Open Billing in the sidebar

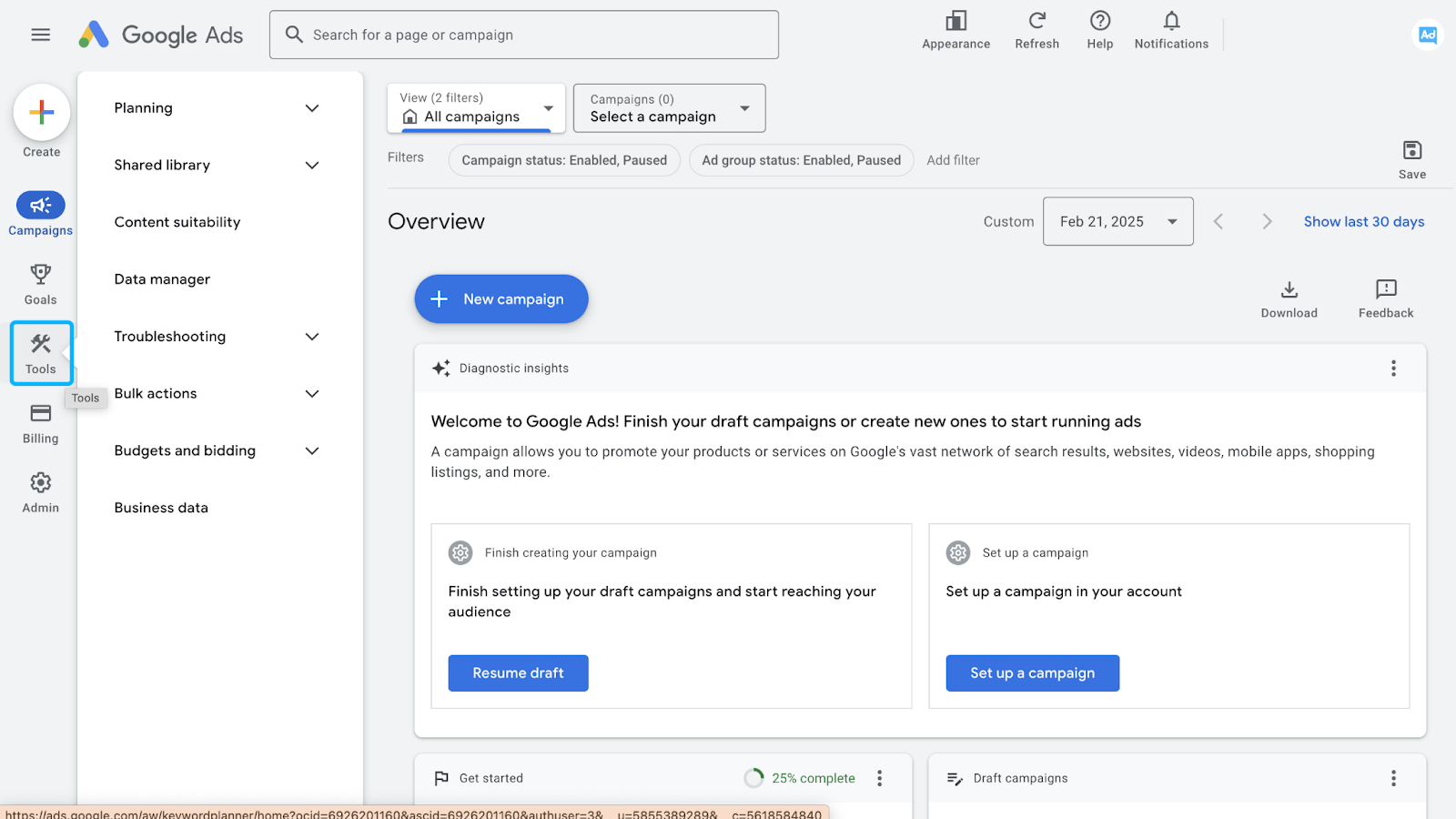coord(41,424)
